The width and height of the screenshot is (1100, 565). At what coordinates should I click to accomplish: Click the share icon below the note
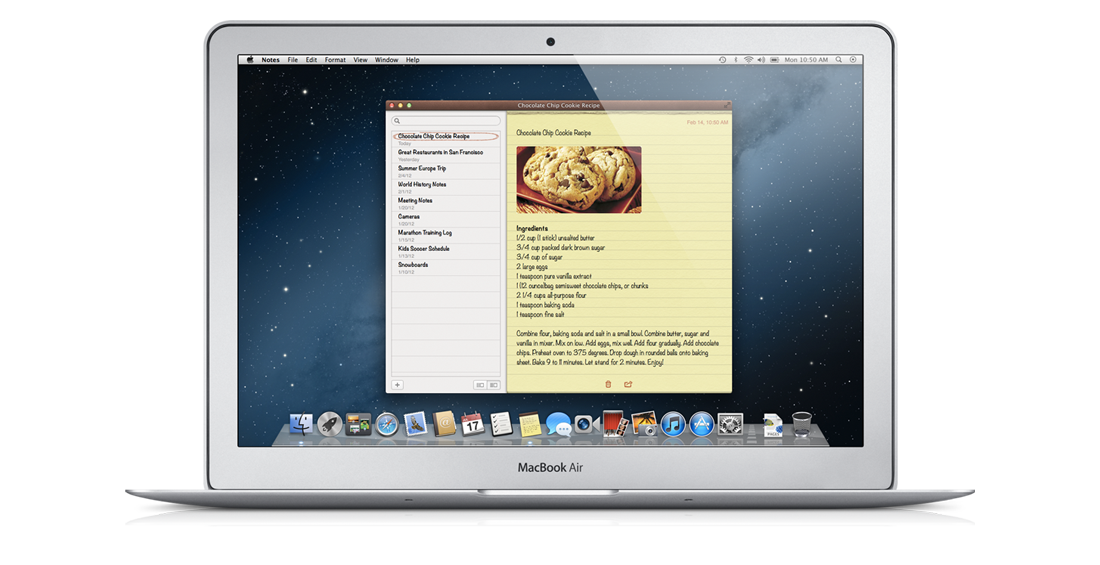pyautogui.click(x=628, y=384)
